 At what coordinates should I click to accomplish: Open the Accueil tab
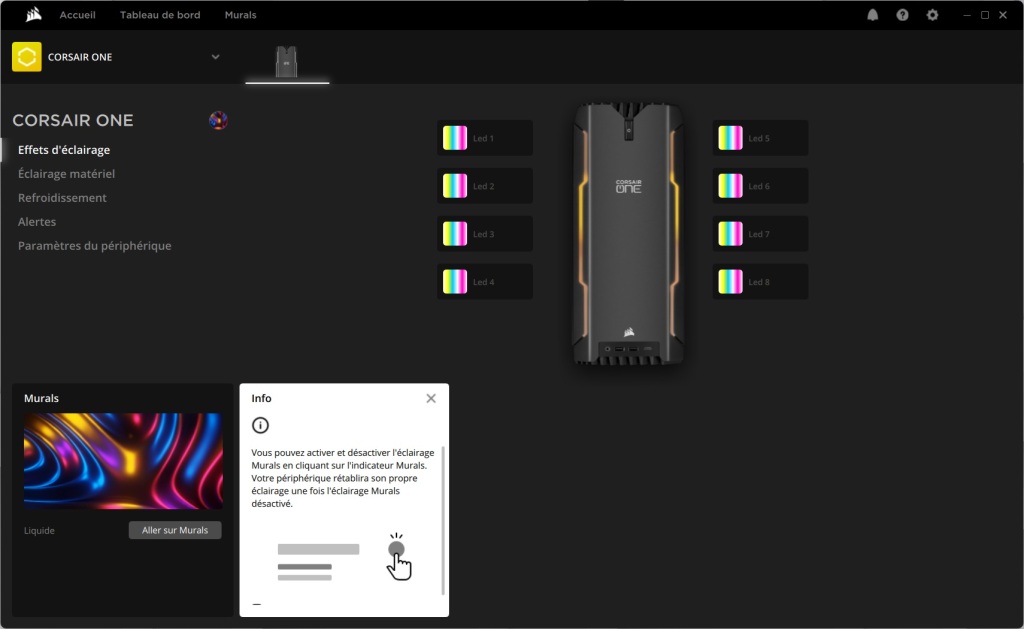point(77,15)
